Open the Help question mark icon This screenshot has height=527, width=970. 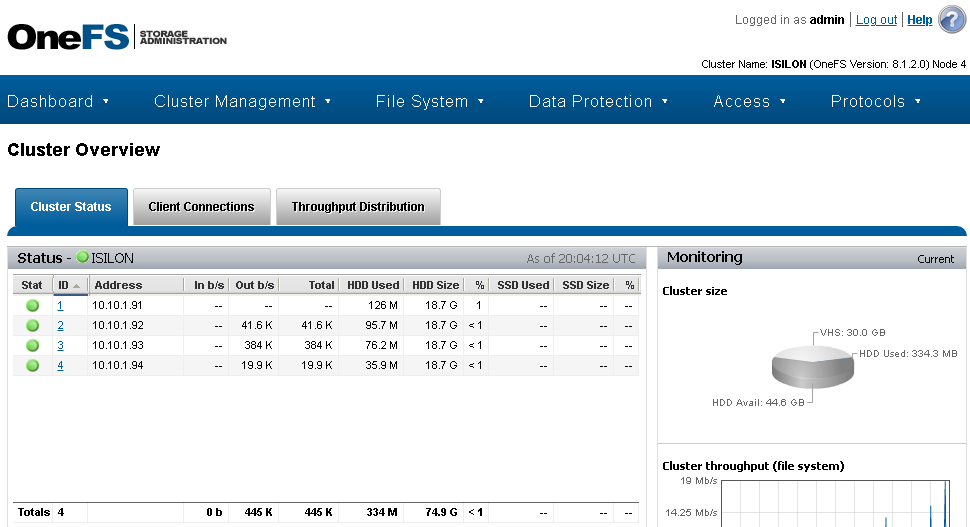click(952, 20)
